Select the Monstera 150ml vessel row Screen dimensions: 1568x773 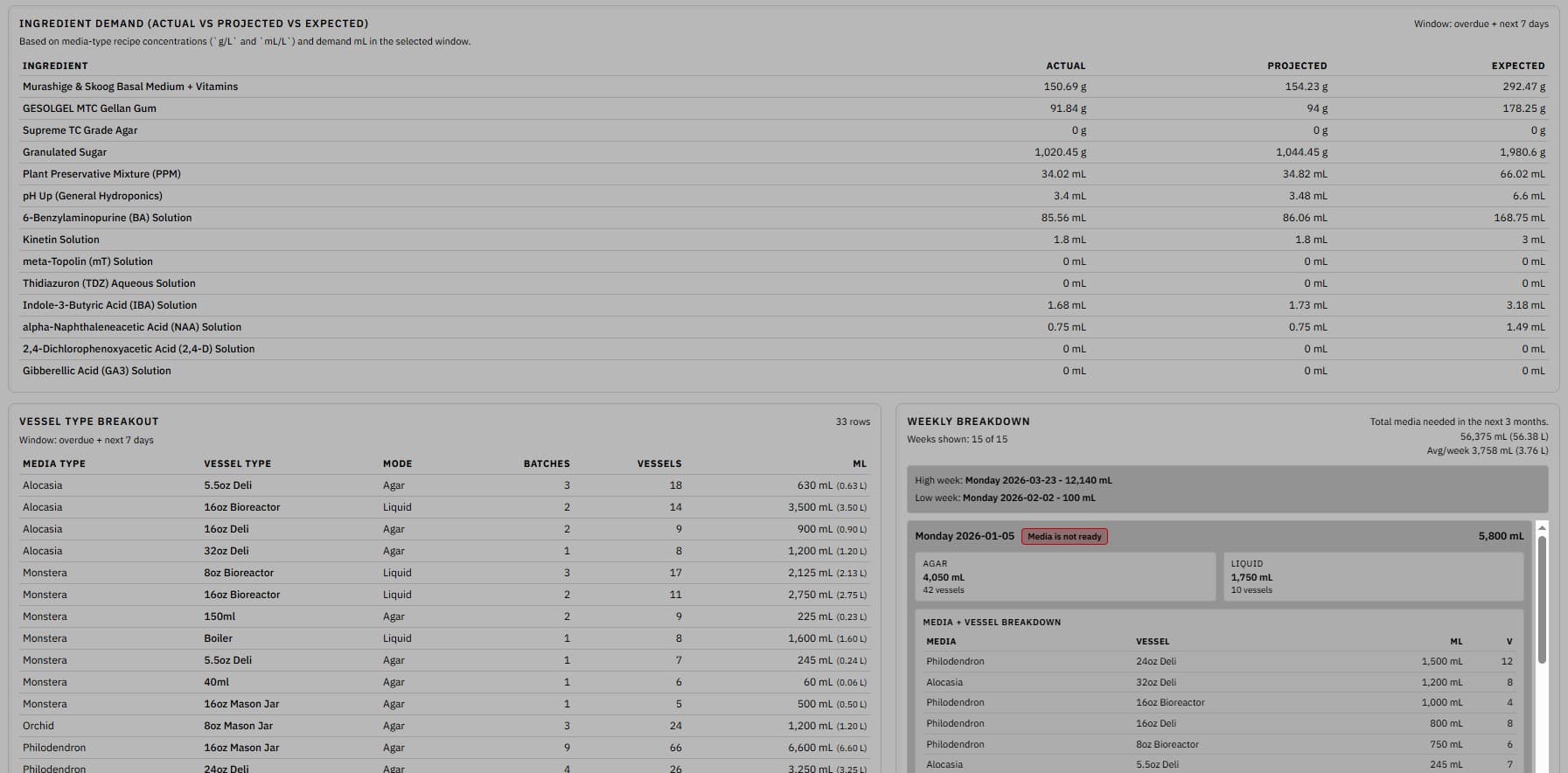pos(445,616)
